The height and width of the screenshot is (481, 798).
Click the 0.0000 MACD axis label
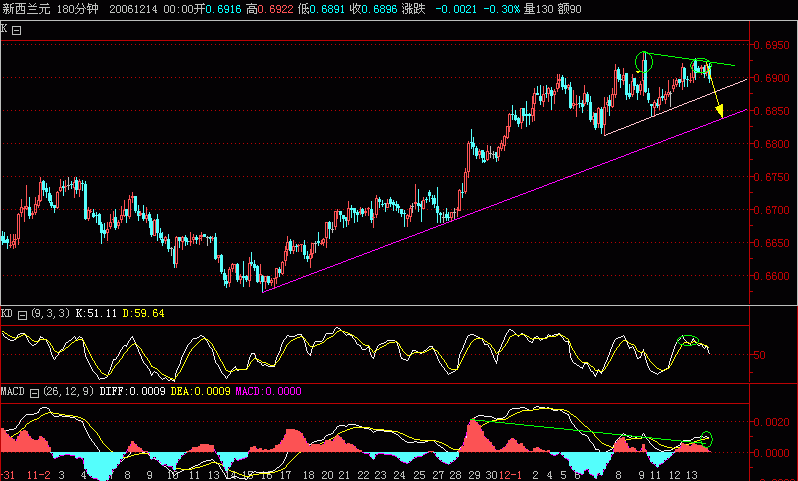coord(772,452)
